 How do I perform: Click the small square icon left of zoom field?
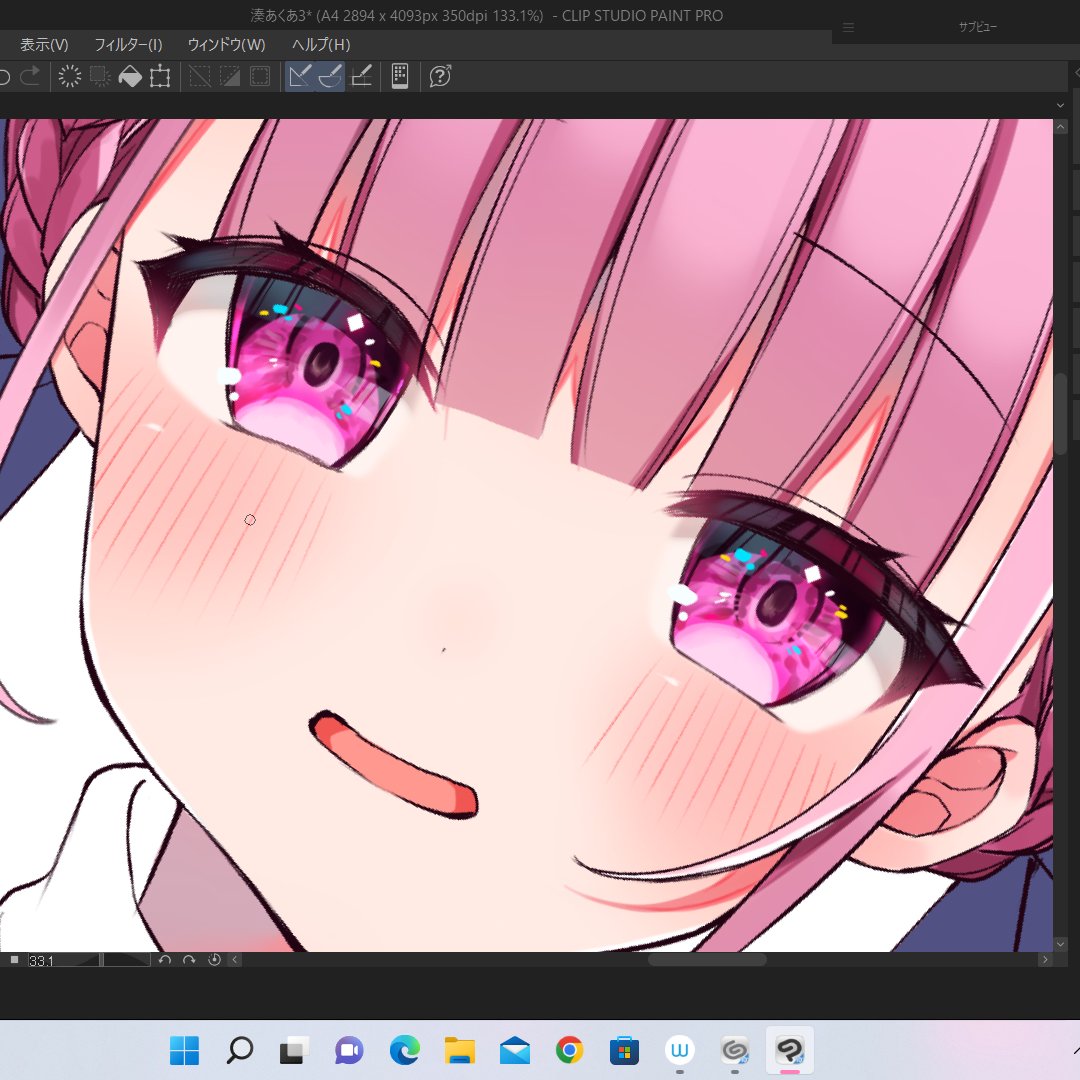(x=14, y=959)
